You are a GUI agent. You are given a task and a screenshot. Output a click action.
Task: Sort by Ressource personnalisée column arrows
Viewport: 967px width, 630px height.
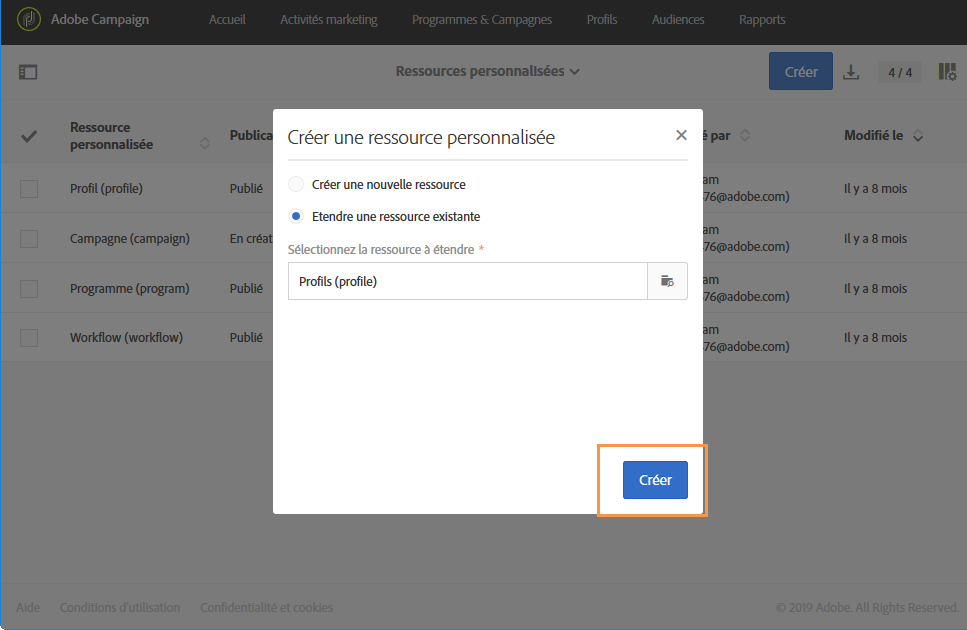[x=205, y=144]
